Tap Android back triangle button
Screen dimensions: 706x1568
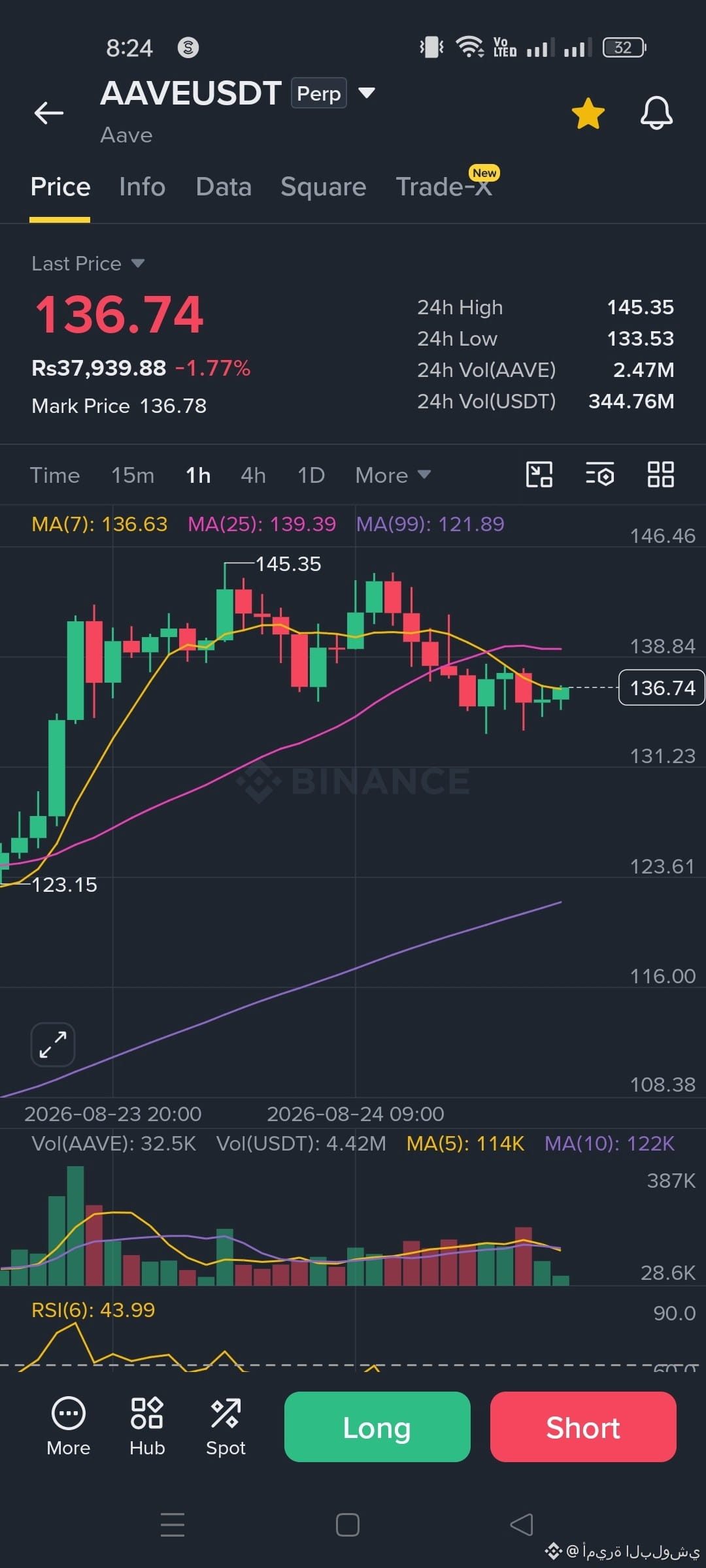(522, 1525)
